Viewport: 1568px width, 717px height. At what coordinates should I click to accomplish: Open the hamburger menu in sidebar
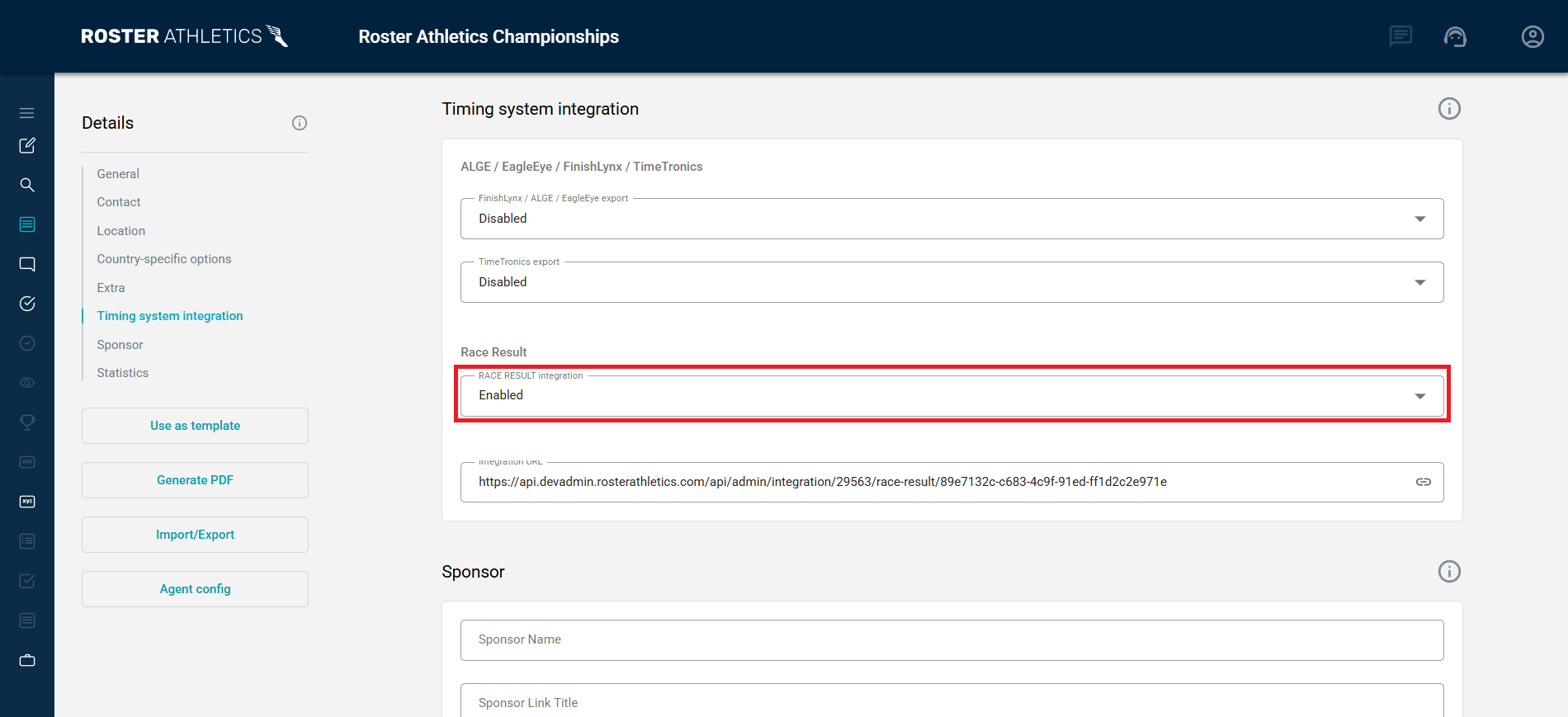pyautogui.click(x=27, y=113)
